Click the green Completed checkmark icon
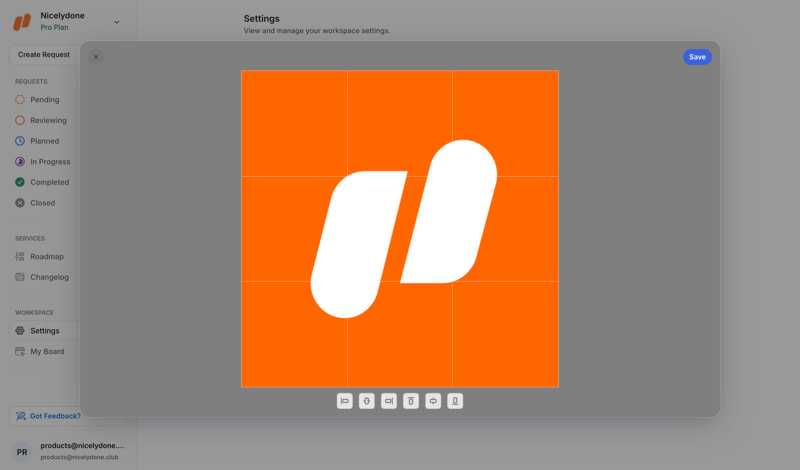 point(20,182)
